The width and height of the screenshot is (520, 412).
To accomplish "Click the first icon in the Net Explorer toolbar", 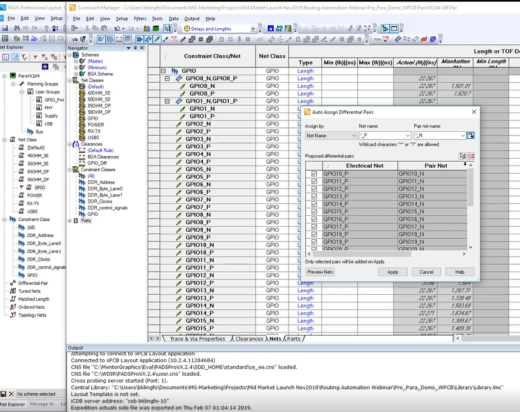I will click(6, 57).
